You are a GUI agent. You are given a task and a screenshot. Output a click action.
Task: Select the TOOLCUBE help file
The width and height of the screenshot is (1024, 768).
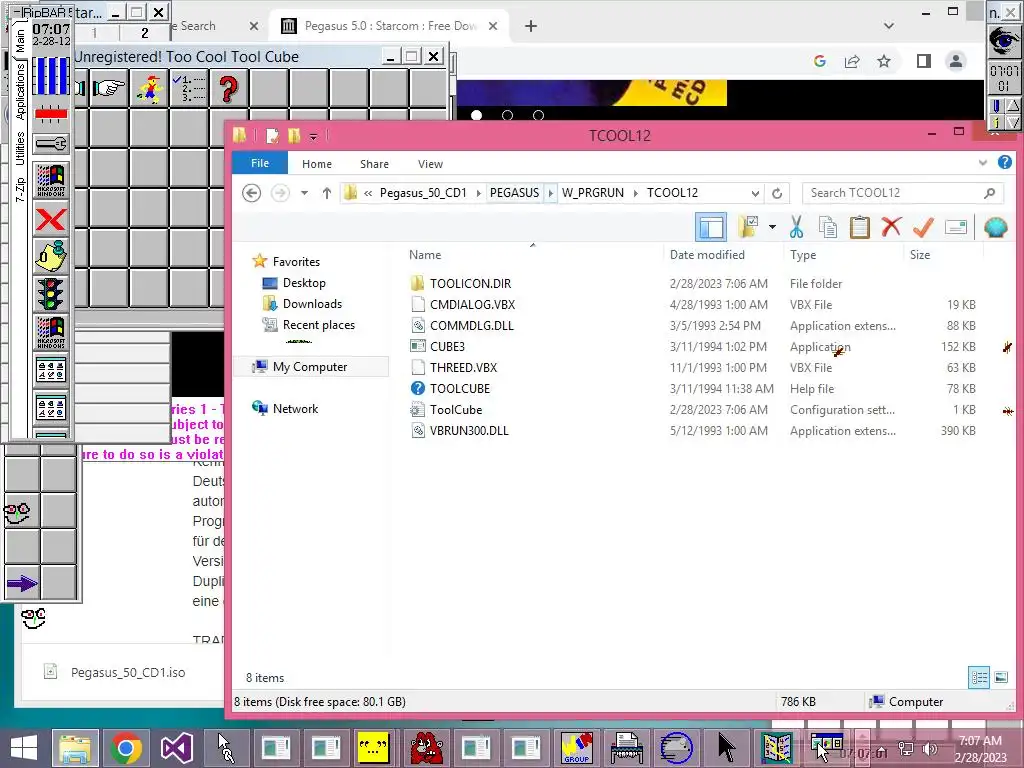[460, 388]
